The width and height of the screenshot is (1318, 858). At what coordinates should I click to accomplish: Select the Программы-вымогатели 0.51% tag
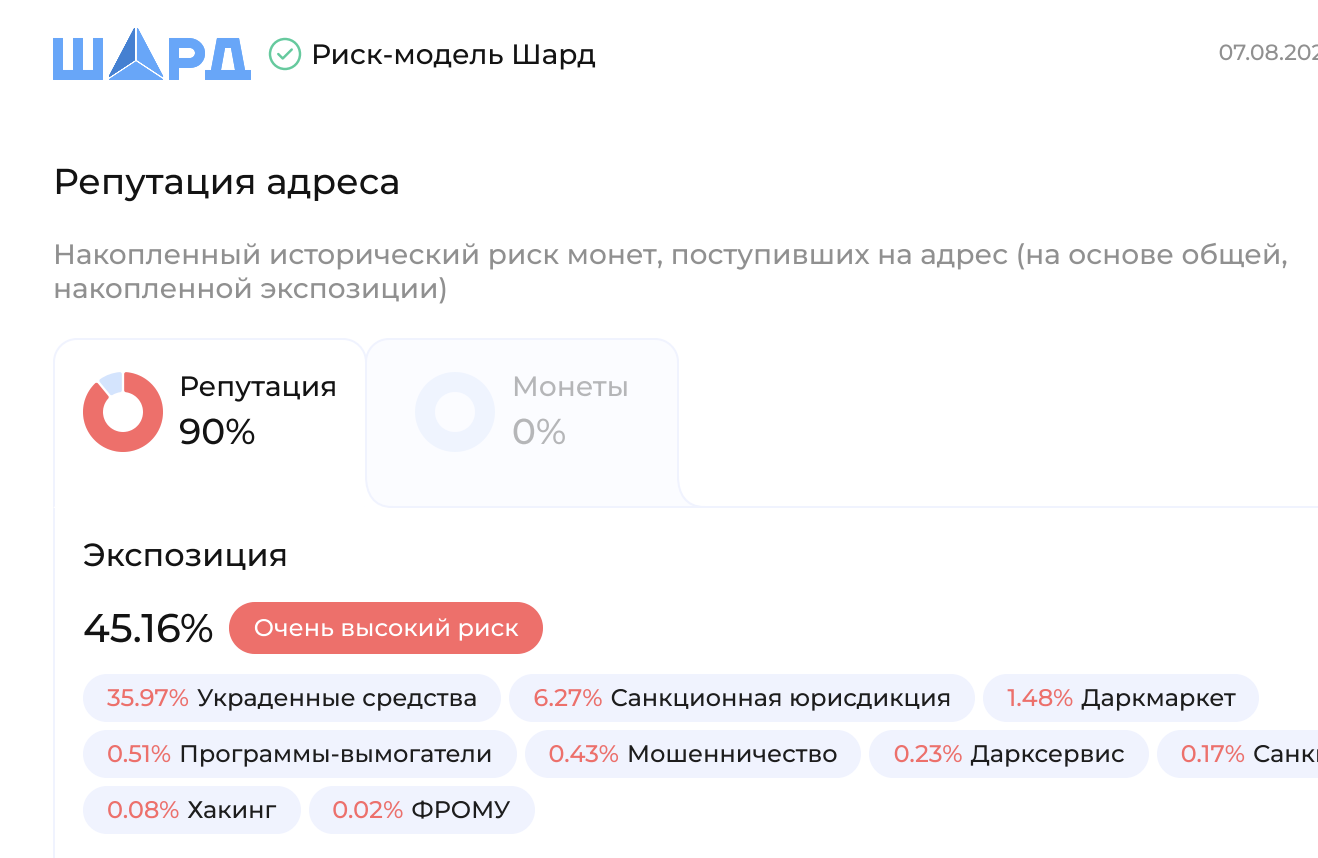point(300,754)
